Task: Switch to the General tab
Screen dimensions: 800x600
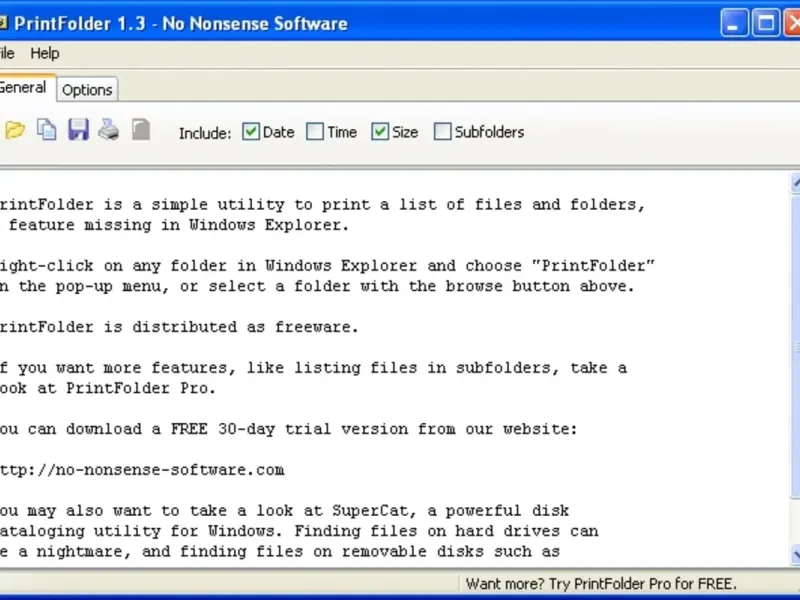Action: (24, 88)
